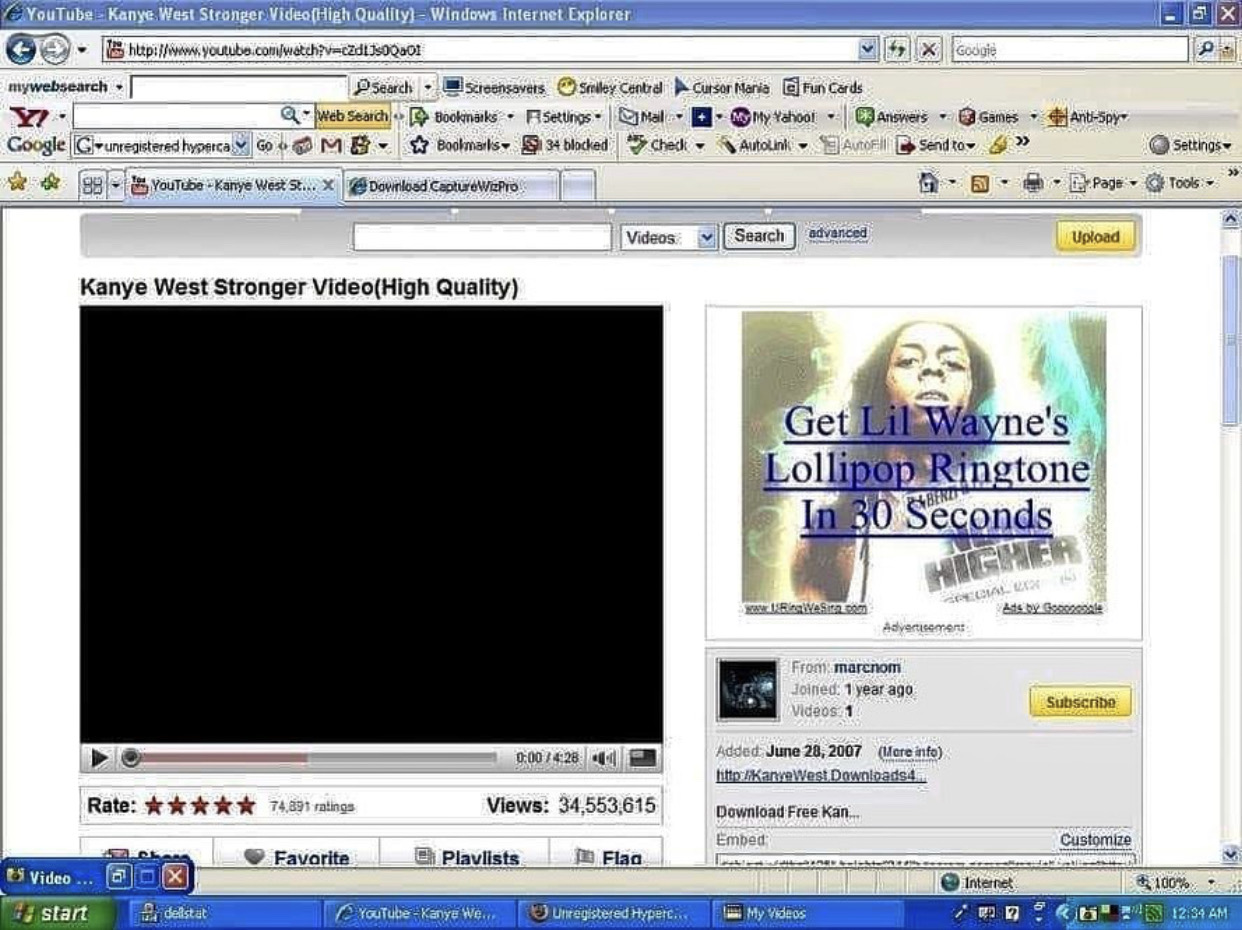Click Gmail M icon in Google toolbar
The height and width of the screenshot is (930, 1242).
tap(331, 146)
